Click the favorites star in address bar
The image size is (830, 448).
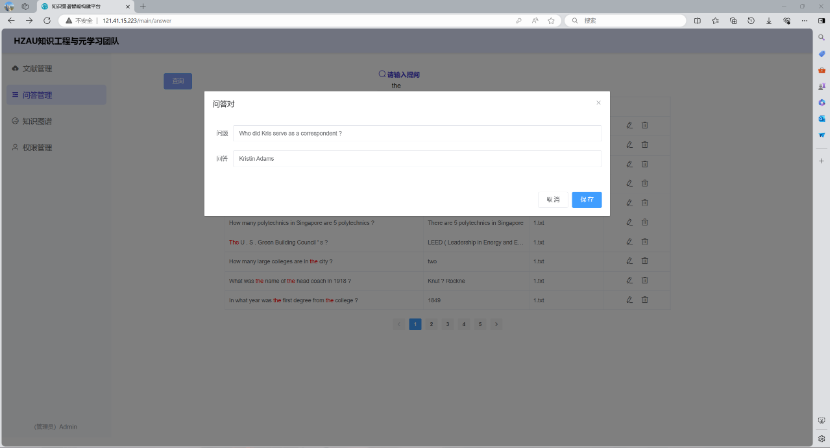(x=551, y=20)
